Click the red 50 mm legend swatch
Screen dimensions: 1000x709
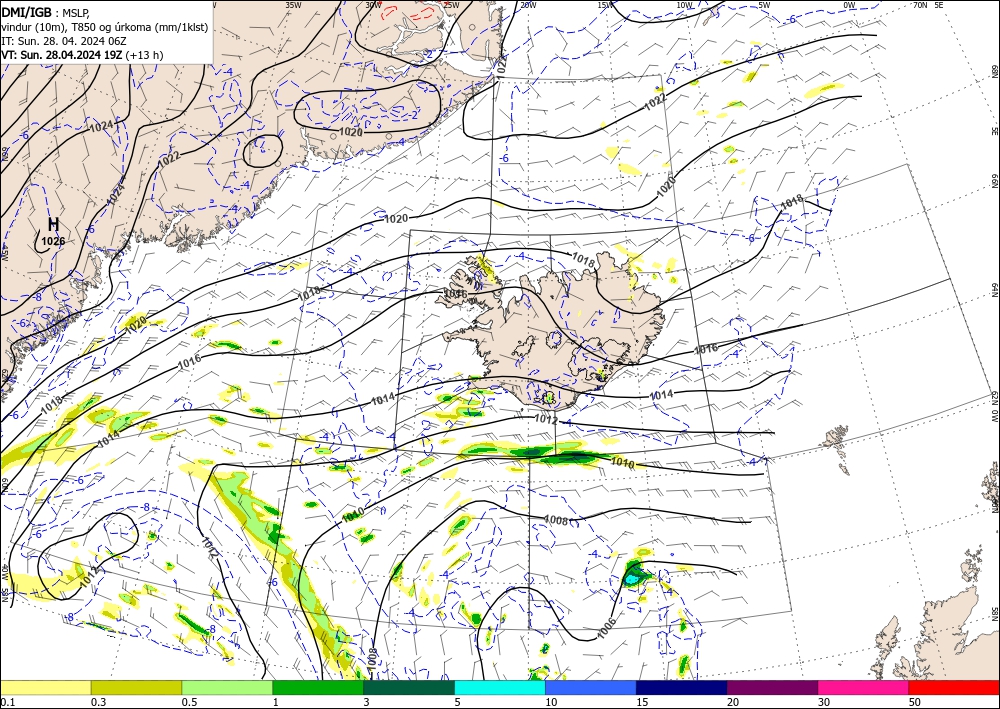(954, 687)
